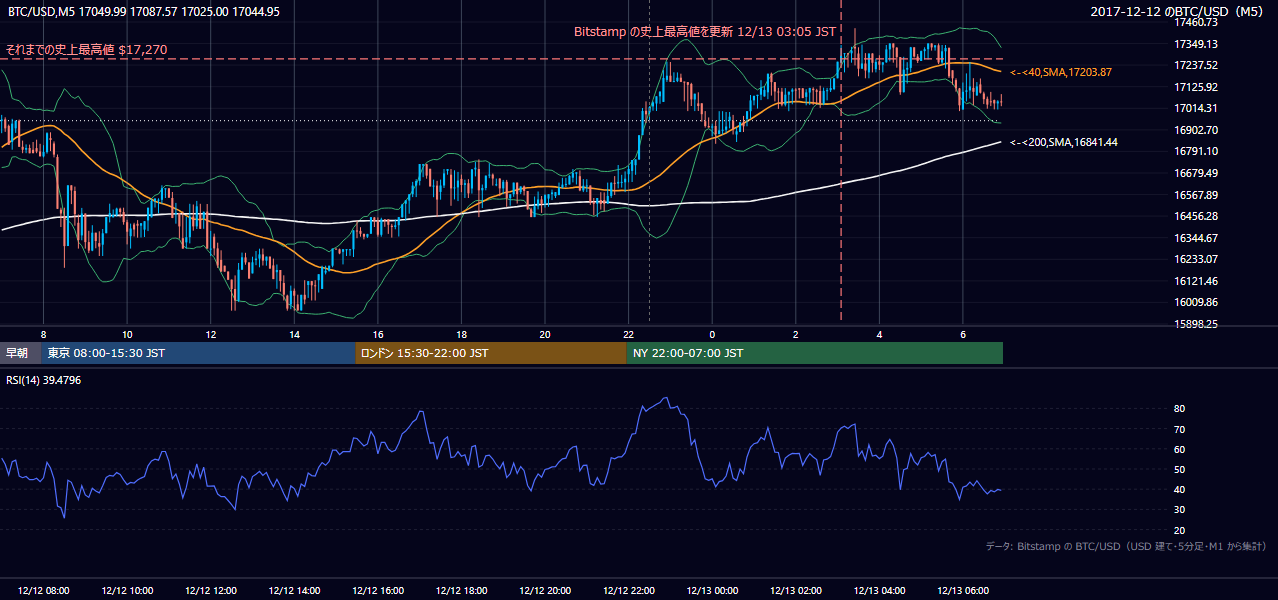Click the 'RSI(14) 39.4796' indicator label
Viewport: 1278px width, 600px height.
[43, 380]
